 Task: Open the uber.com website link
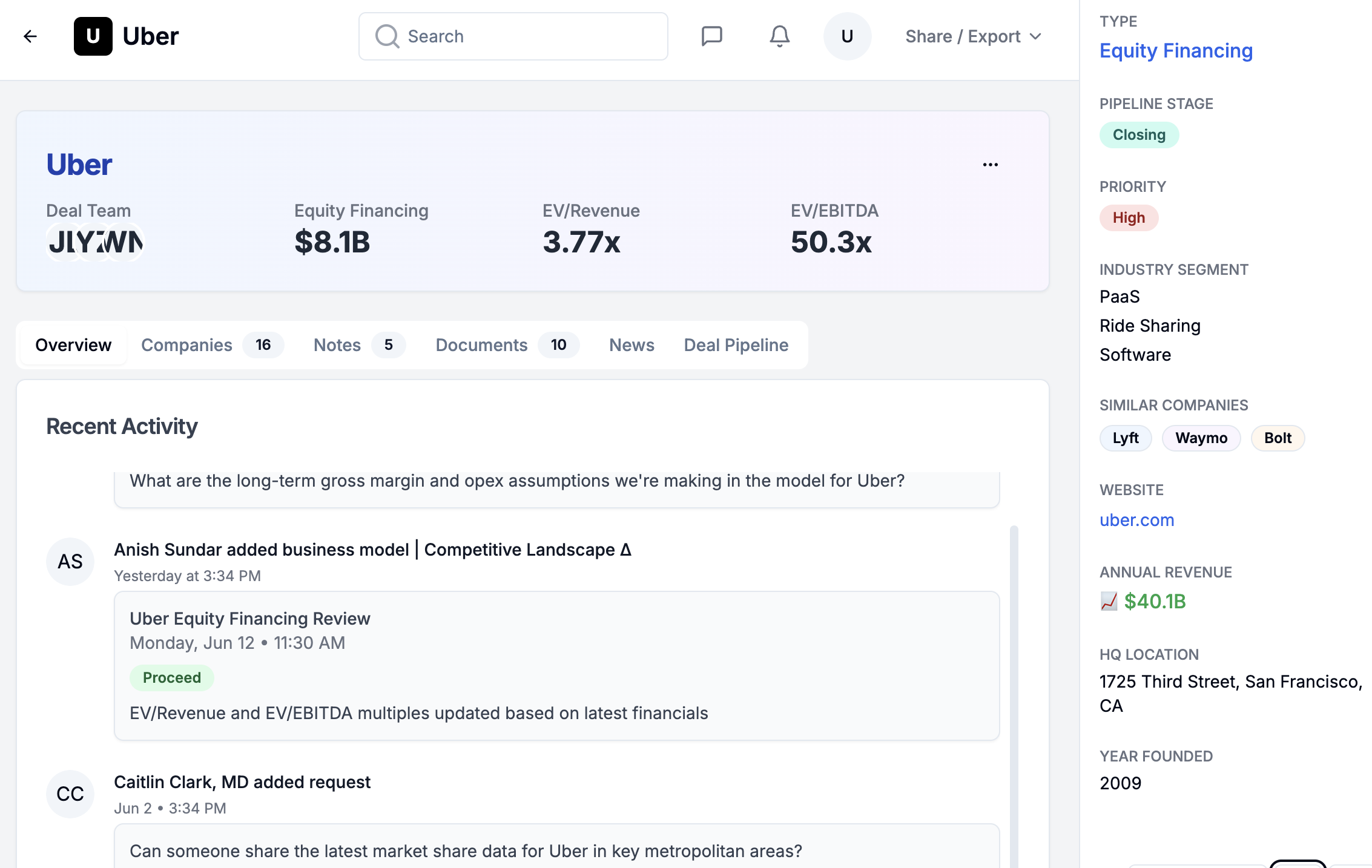(1136, 520)
